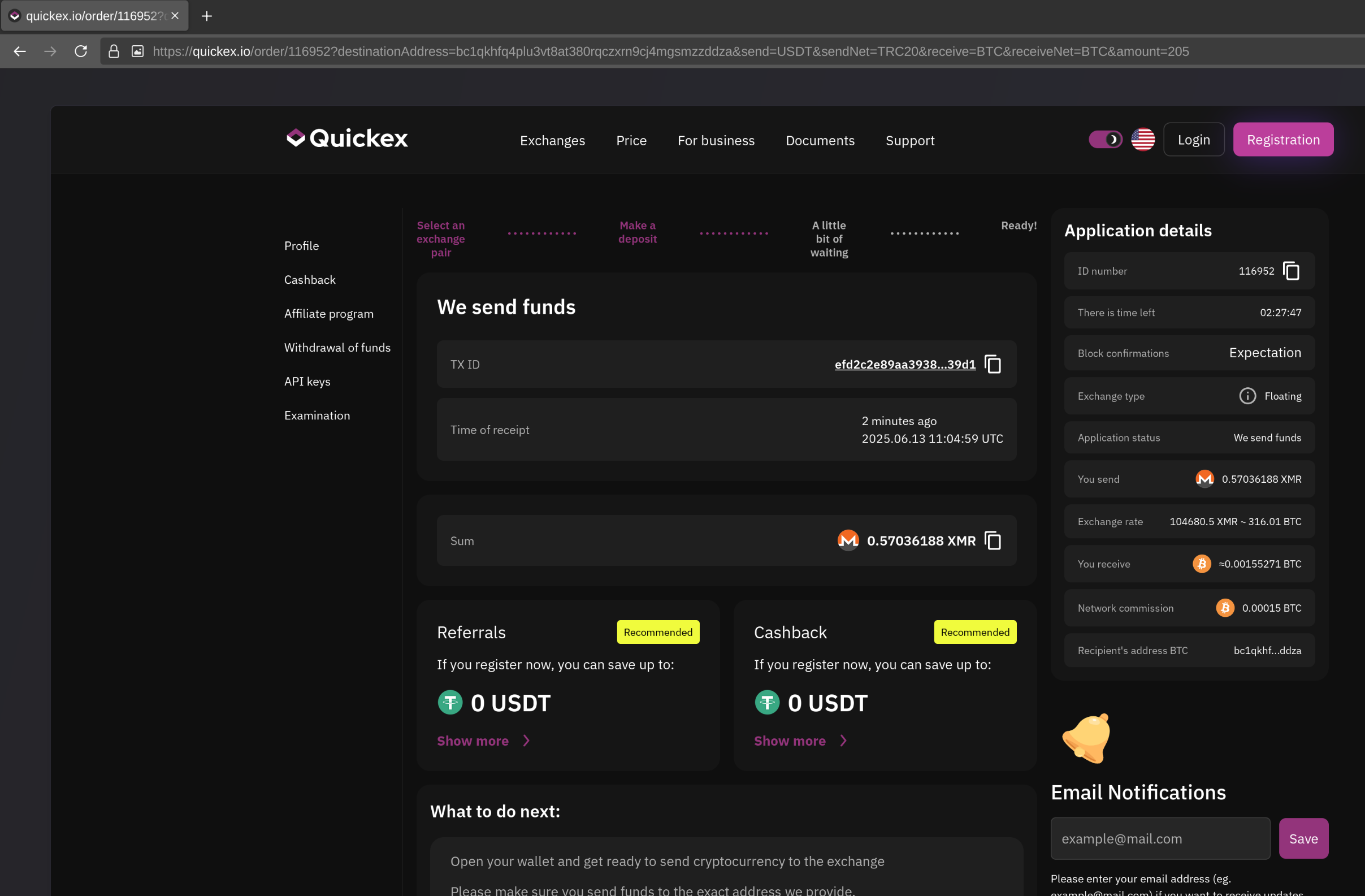Click the Expectation block confirmations value
Viewport: 1365px width, 896px height.
pos(1264,353)
